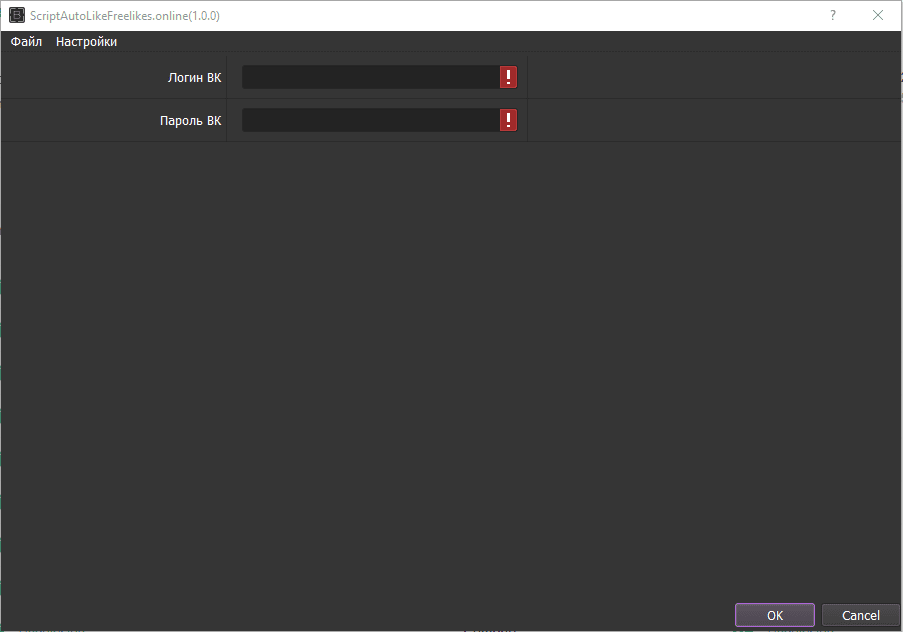Focus the Логин ВК input field

[370, 78]
